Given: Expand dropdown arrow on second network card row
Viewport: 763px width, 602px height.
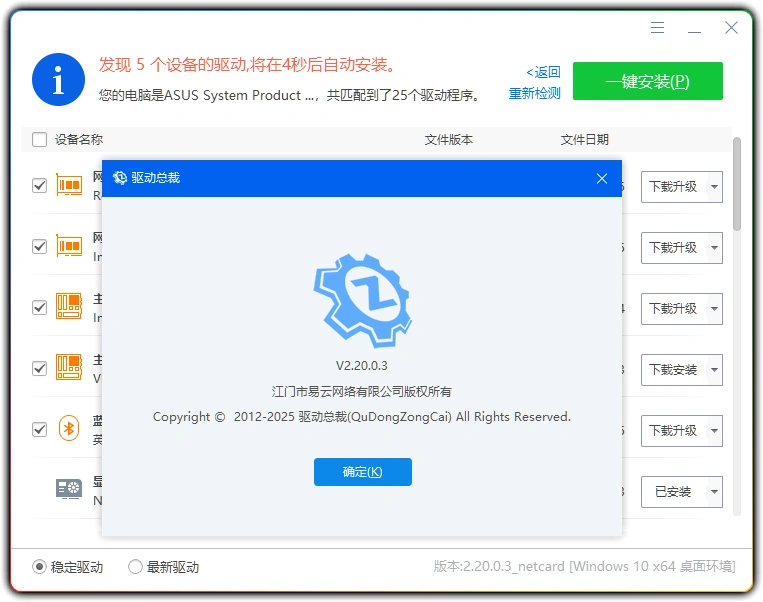Looking at the screenshot, I should click(714, 248).
